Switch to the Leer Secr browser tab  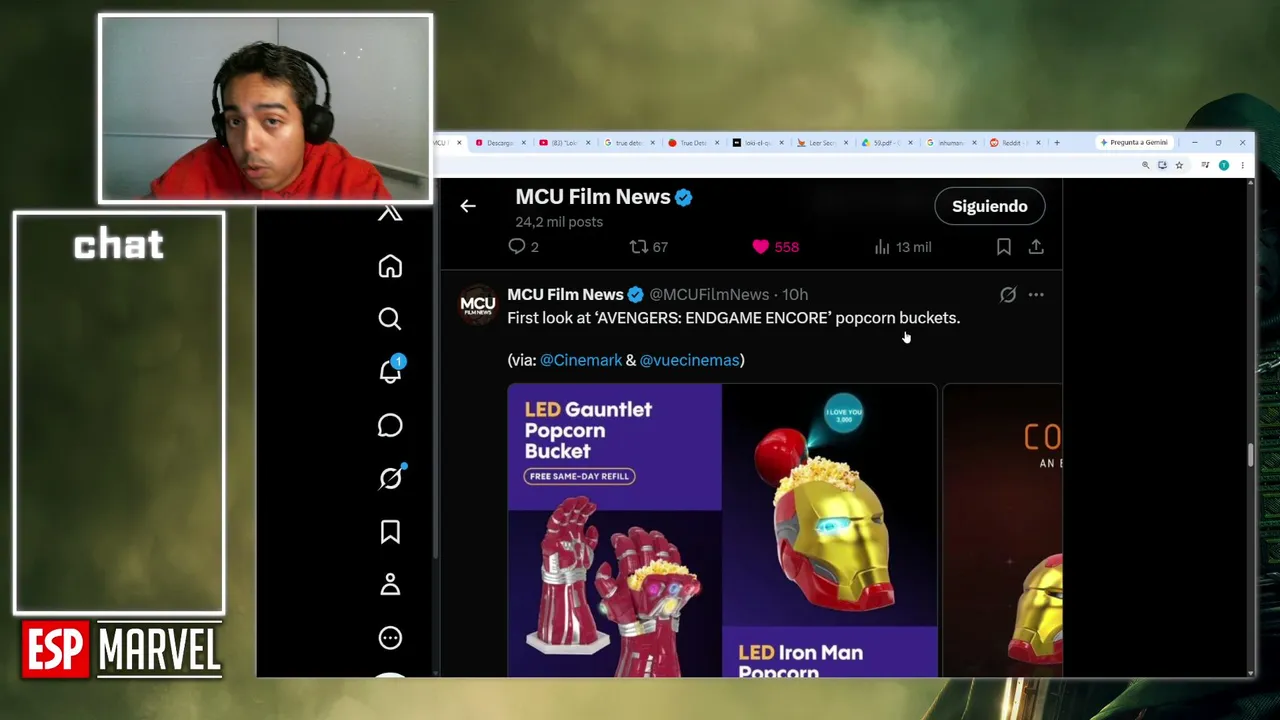click(821, 143)
